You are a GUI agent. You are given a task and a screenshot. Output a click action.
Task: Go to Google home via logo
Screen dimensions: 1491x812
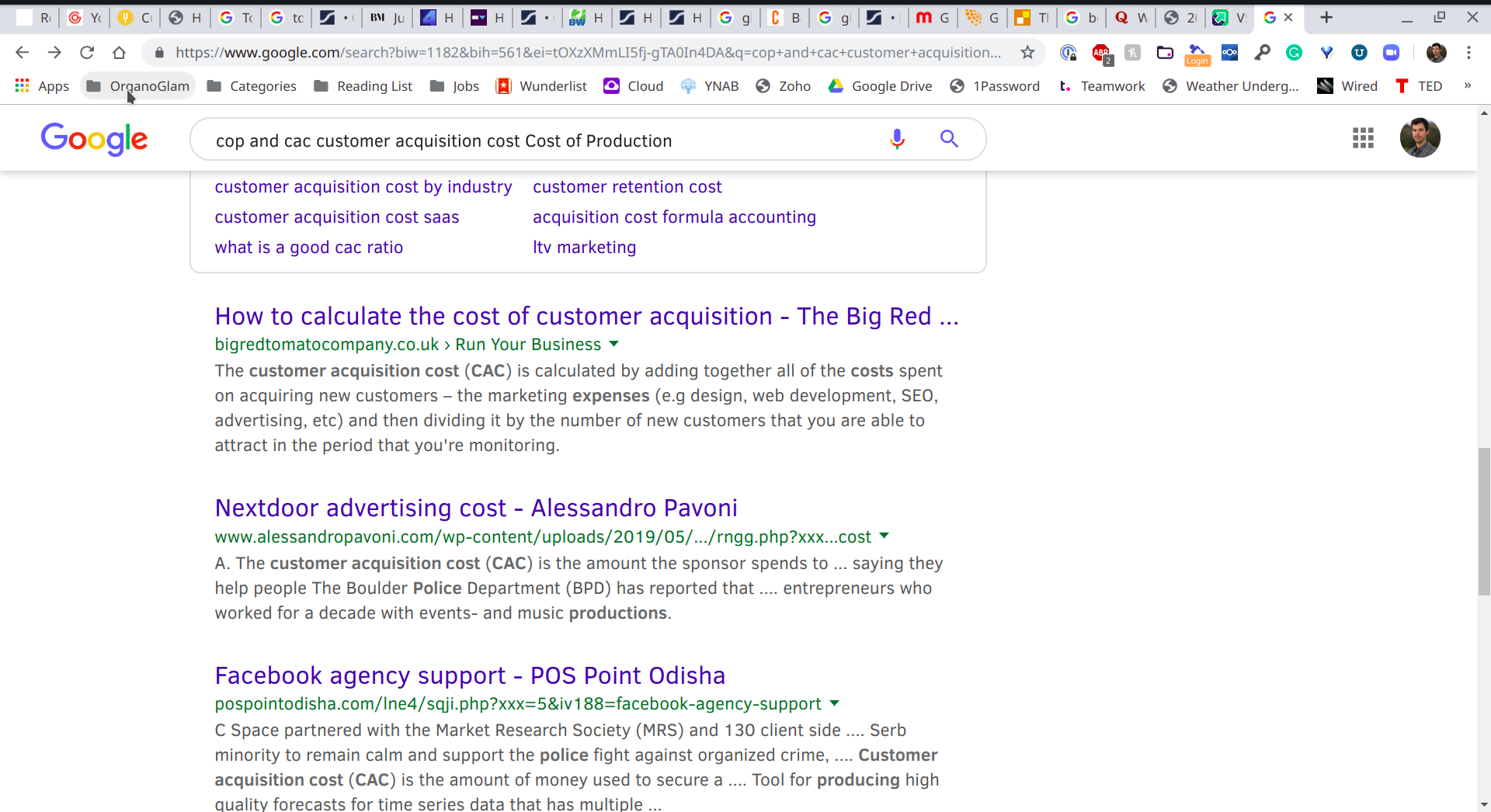point(94,139)
